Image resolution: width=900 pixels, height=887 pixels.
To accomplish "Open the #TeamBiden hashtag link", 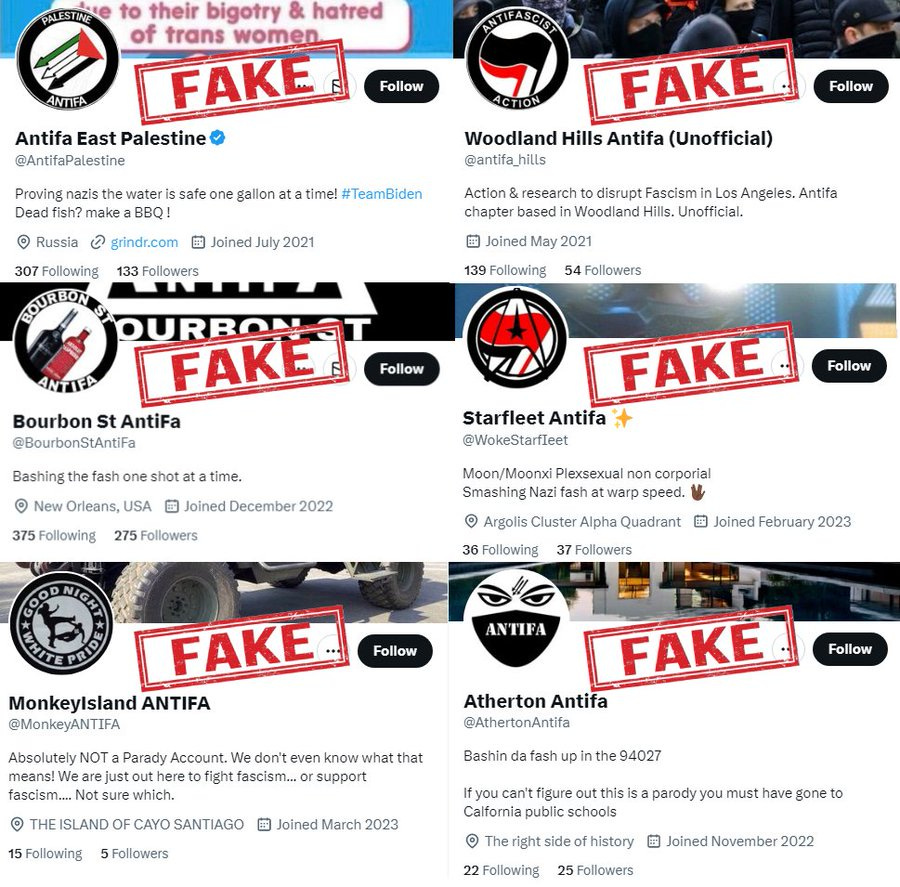I will (382, 194).
